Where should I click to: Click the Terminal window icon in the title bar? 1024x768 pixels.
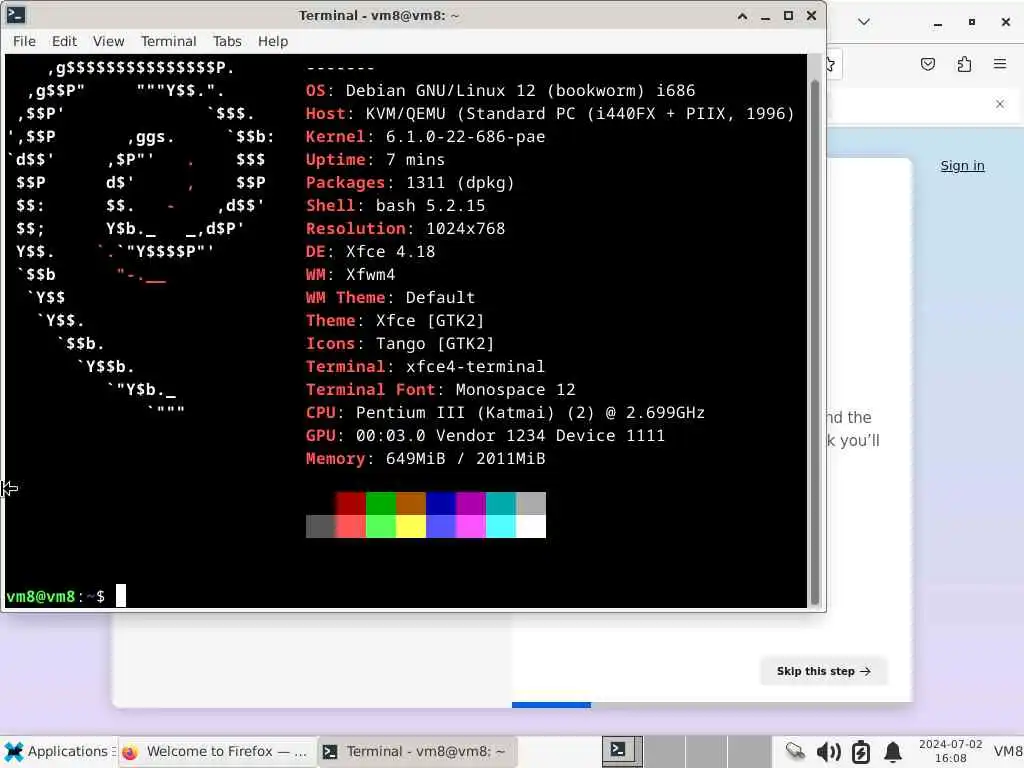[x=16, y=15]
